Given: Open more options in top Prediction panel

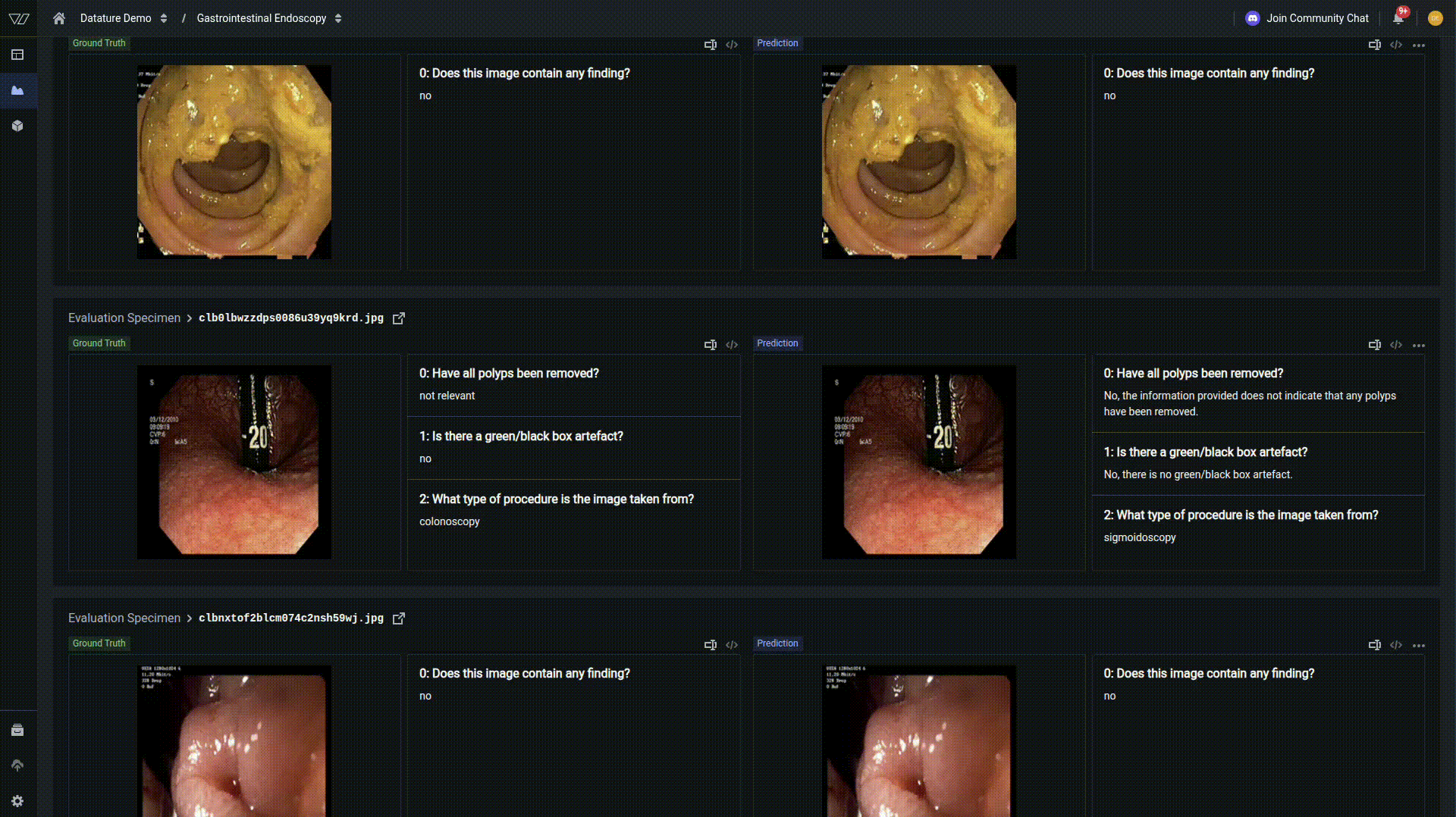Looking at the screenshot, I should pyautogui.click(x=1419, y=45).
